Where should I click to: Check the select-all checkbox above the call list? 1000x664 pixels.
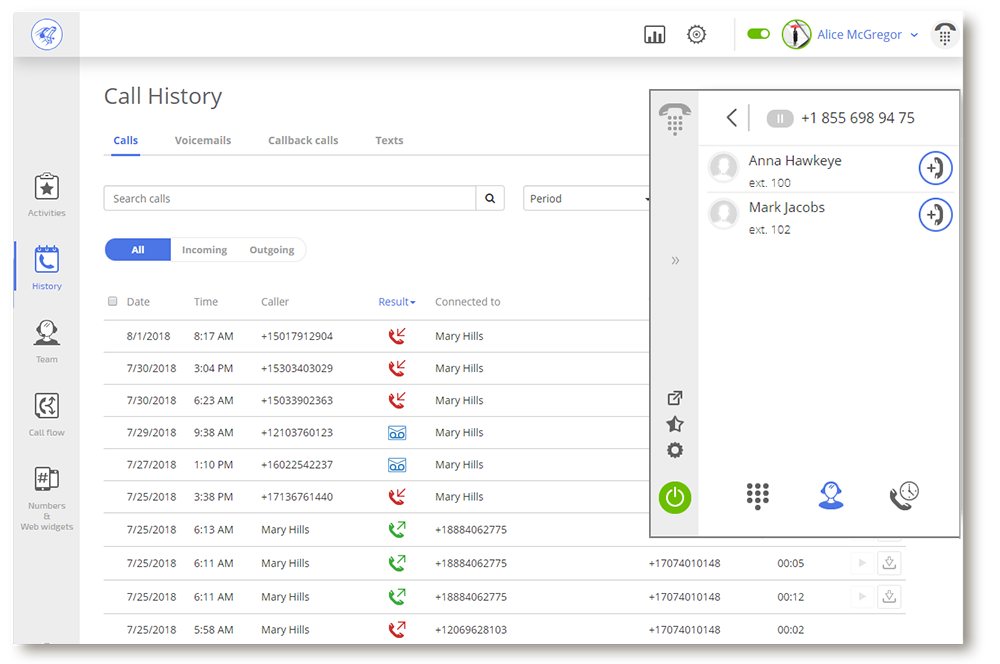point(113,301)
